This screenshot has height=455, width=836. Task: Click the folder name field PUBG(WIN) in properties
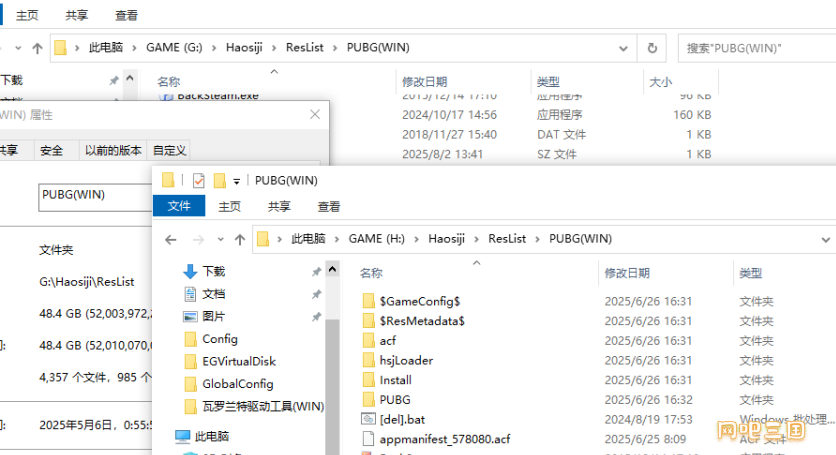tap(95, 197)
